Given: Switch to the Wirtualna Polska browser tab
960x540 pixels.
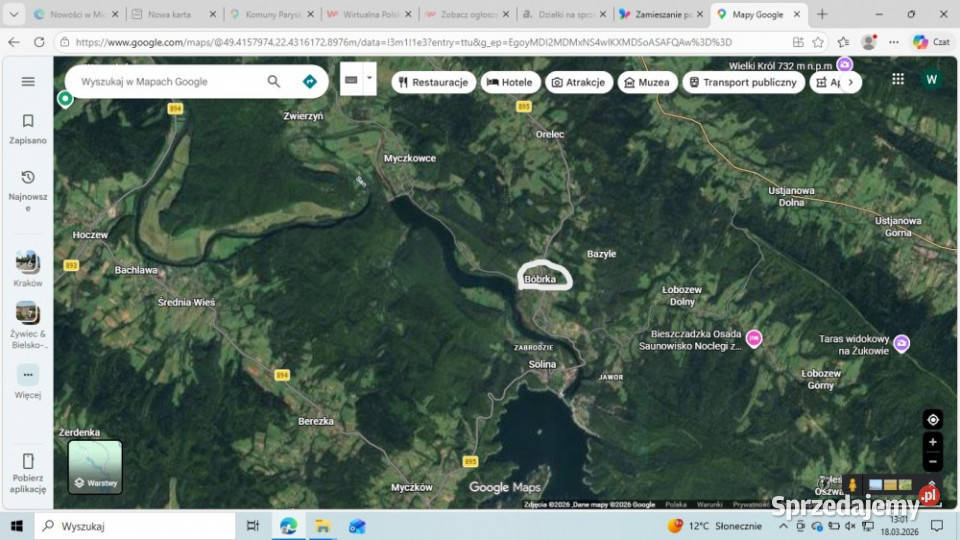Looking at the screenshot, I should point(369,14).
